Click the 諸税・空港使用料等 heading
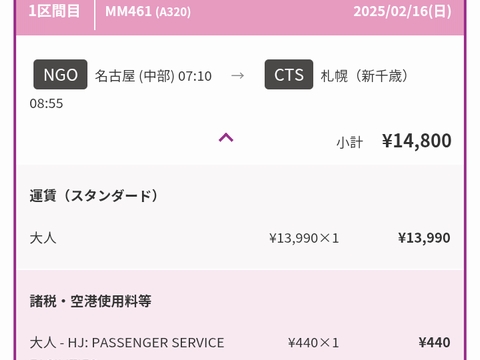Image resolution: width=480 pixels, height=360 pixels. (90, 301)
